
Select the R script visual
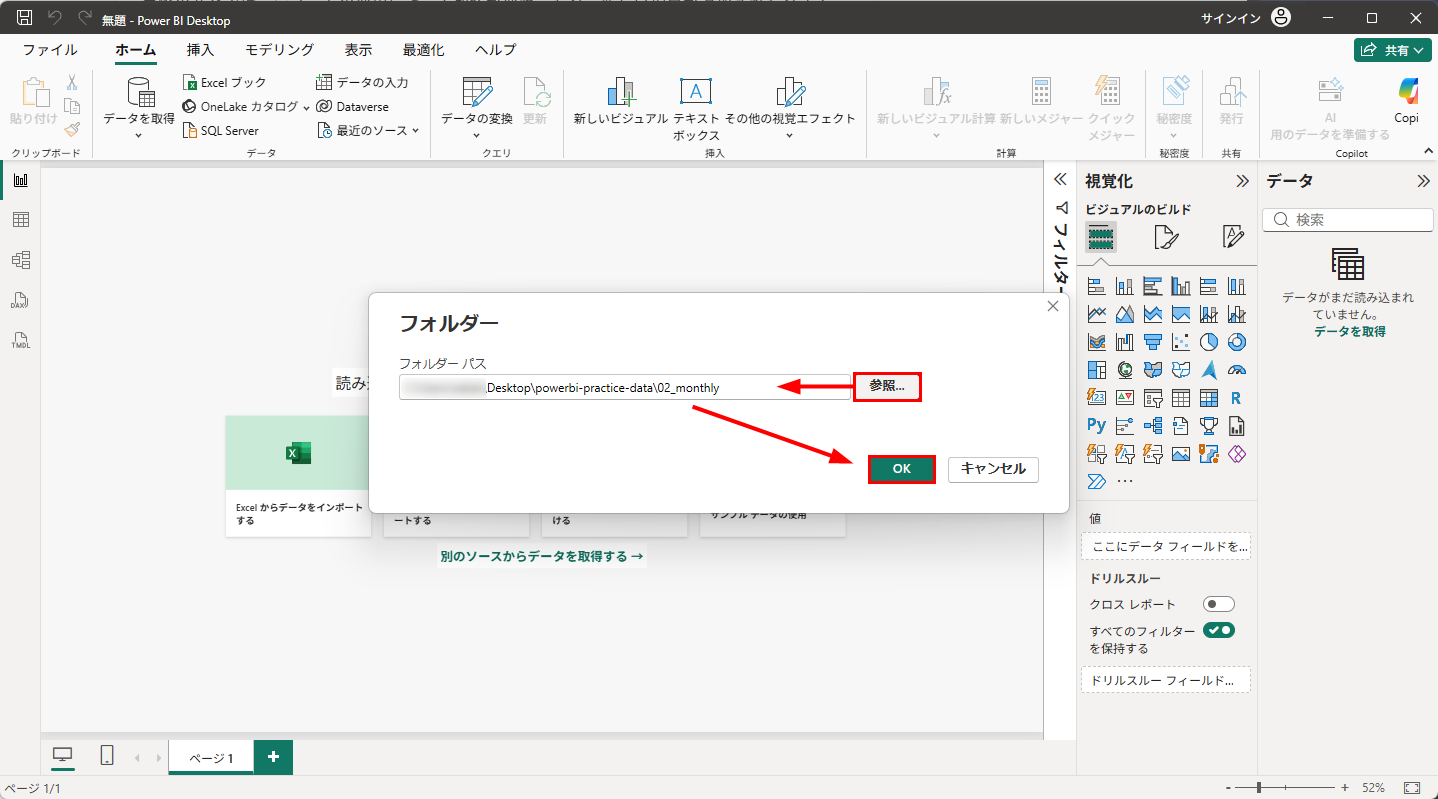1236,398
